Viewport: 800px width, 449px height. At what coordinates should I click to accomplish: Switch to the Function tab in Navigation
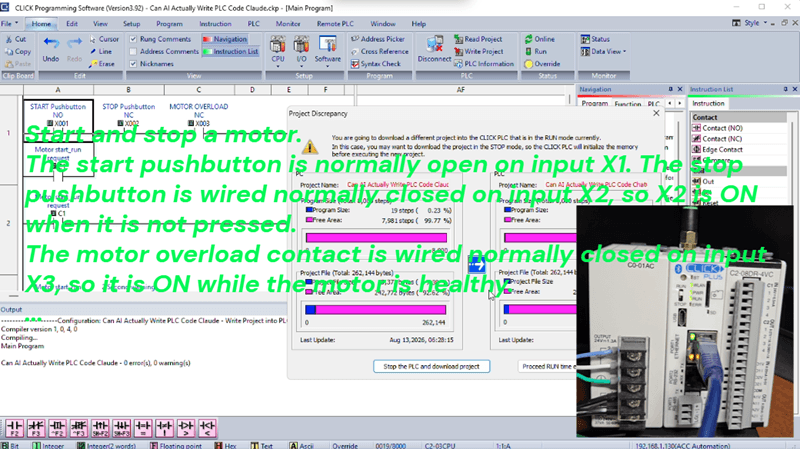628,104
